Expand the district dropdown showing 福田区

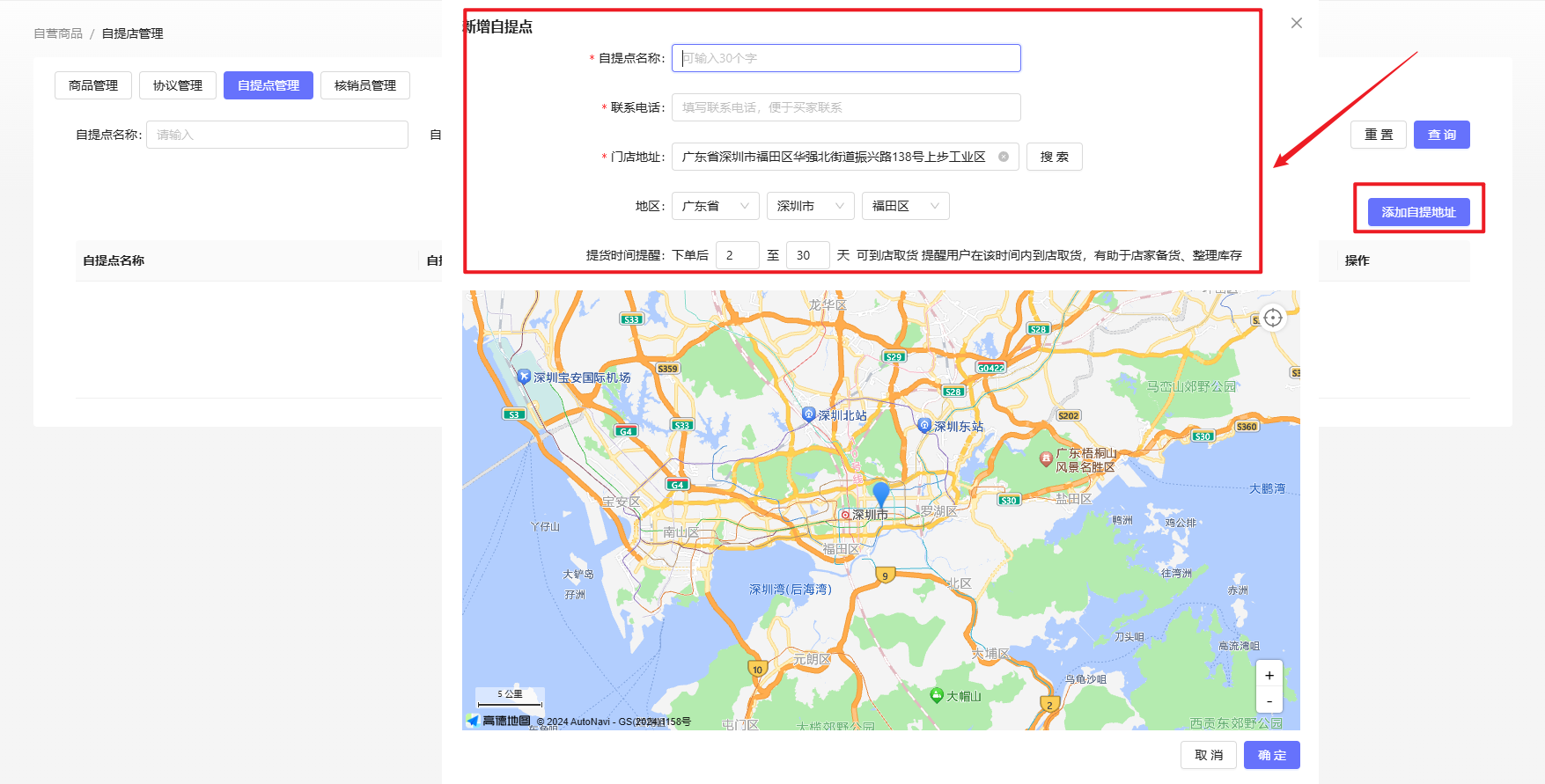(x=905, y=206)
